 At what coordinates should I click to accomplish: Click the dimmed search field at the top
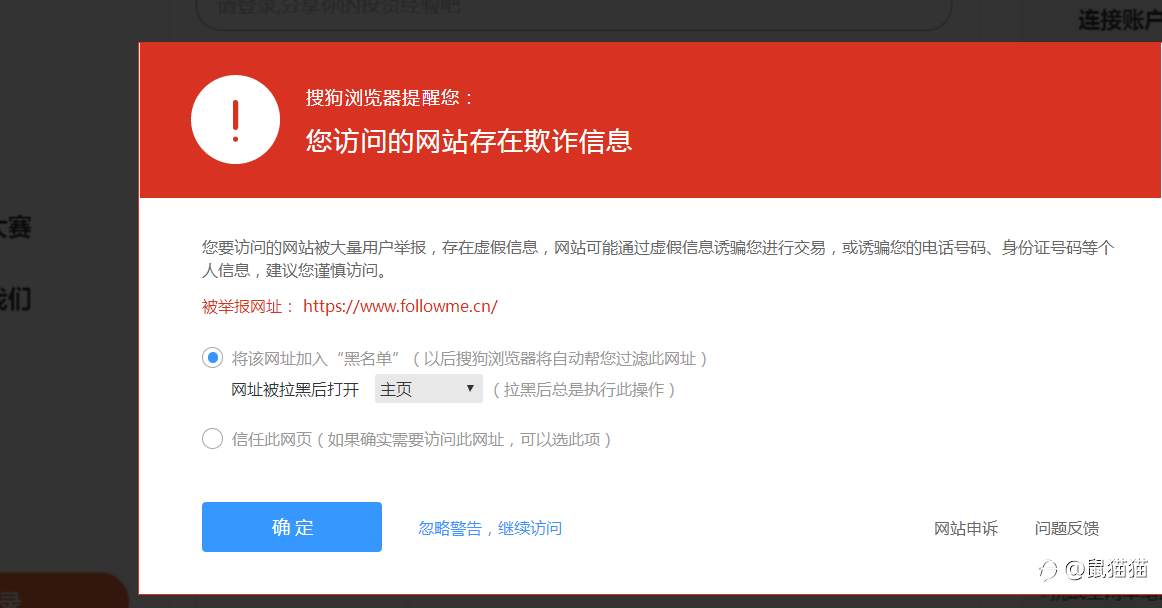[574, 13]
